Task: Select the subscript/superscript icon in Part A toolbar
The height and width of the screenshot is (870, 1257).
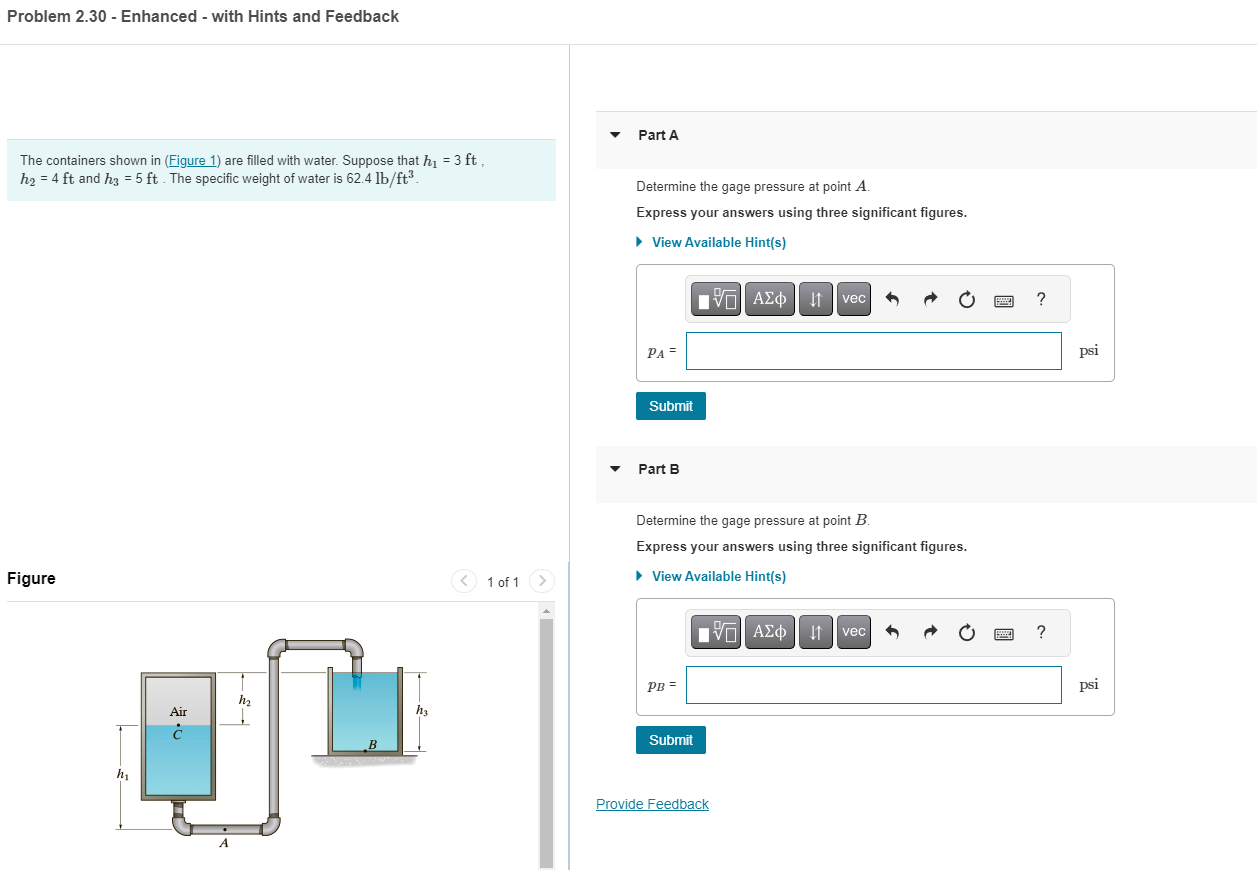Action: (x=815, y=298)
